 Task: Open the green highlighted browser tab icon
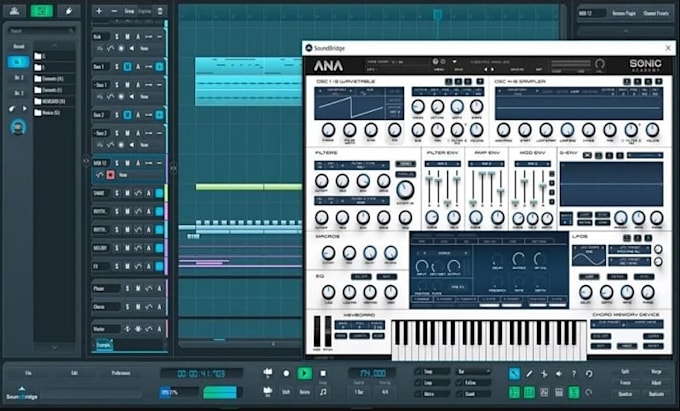(x=42, y=11)
